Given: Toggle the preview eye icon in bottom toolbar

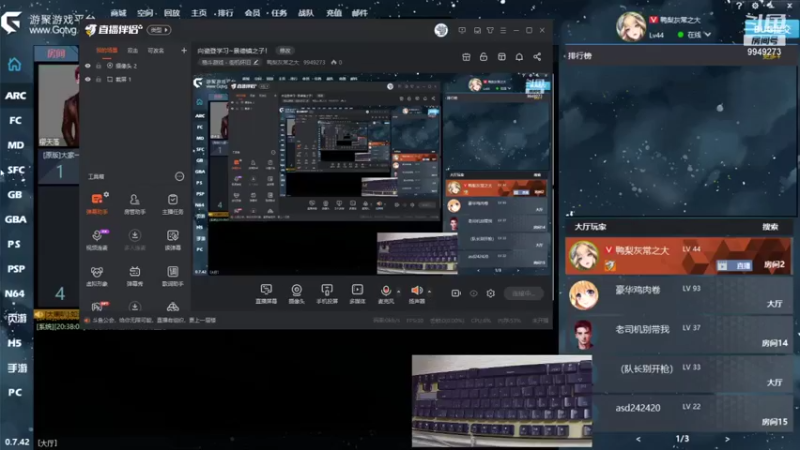Looking at the screenshot, I should (473, 293).
